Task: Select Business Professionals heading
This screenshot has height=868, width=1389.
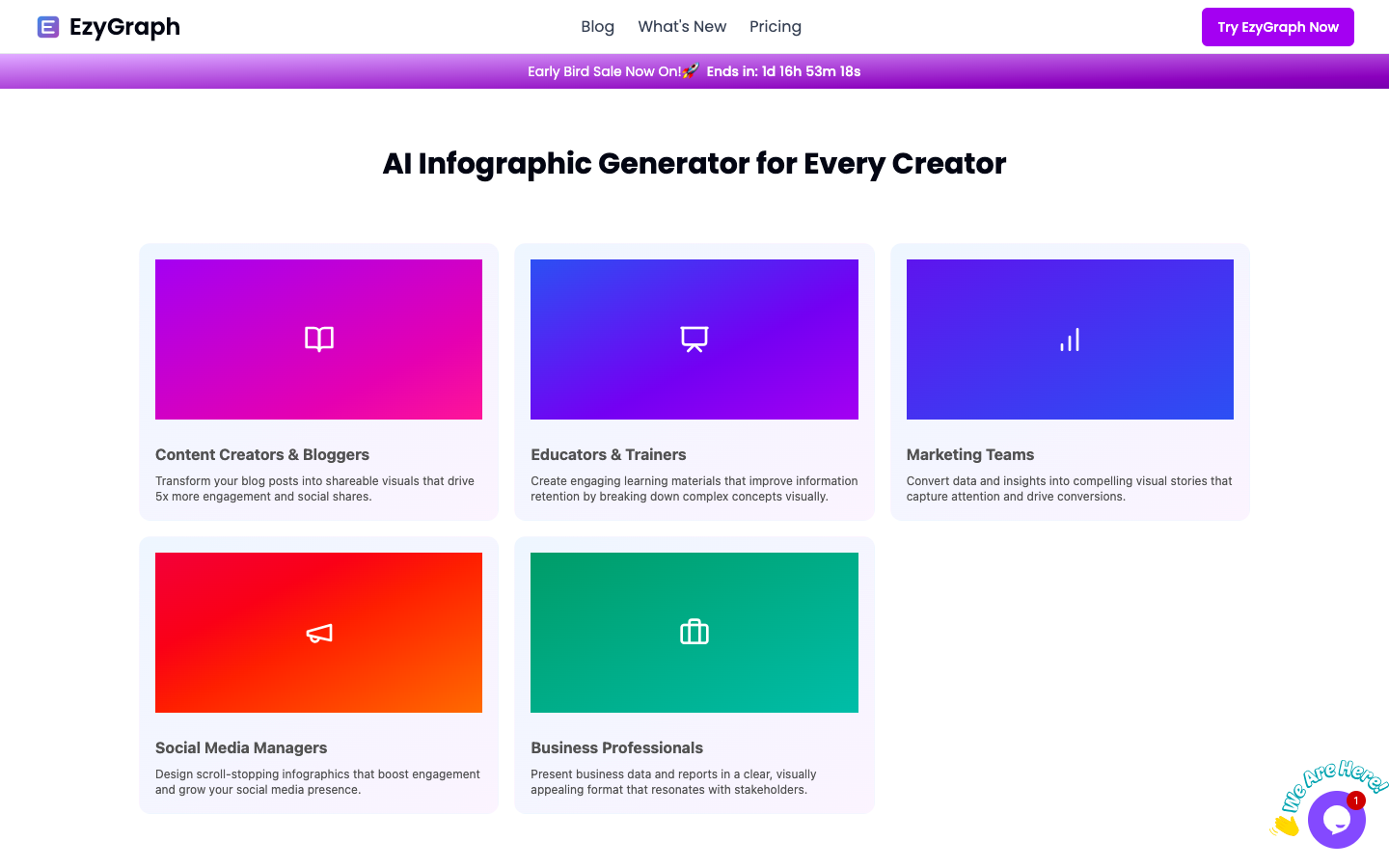Action: (617, 747)
